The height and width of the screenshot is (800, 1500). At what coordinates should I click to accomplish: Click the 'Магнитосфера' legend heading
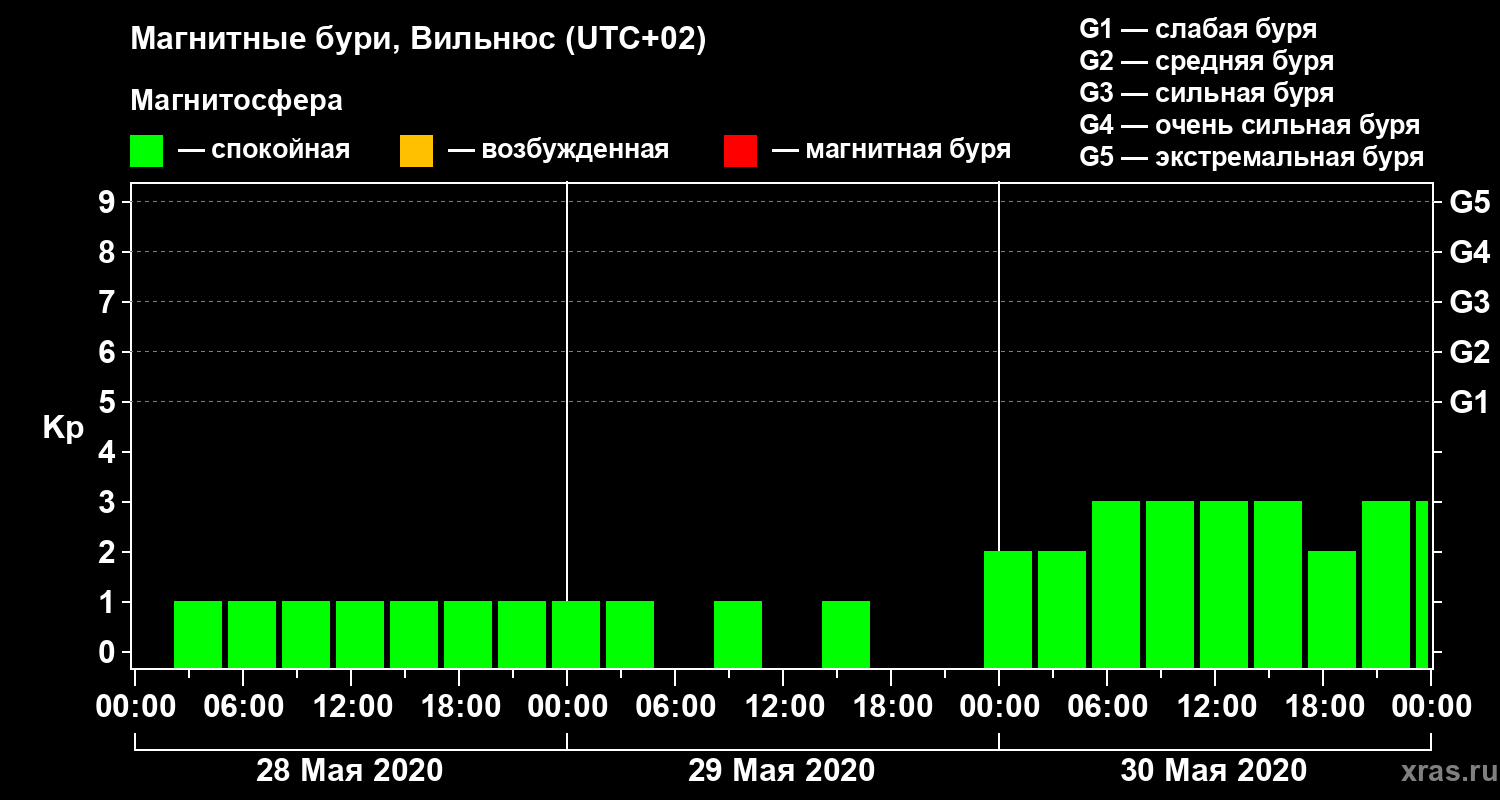point(237,102)
